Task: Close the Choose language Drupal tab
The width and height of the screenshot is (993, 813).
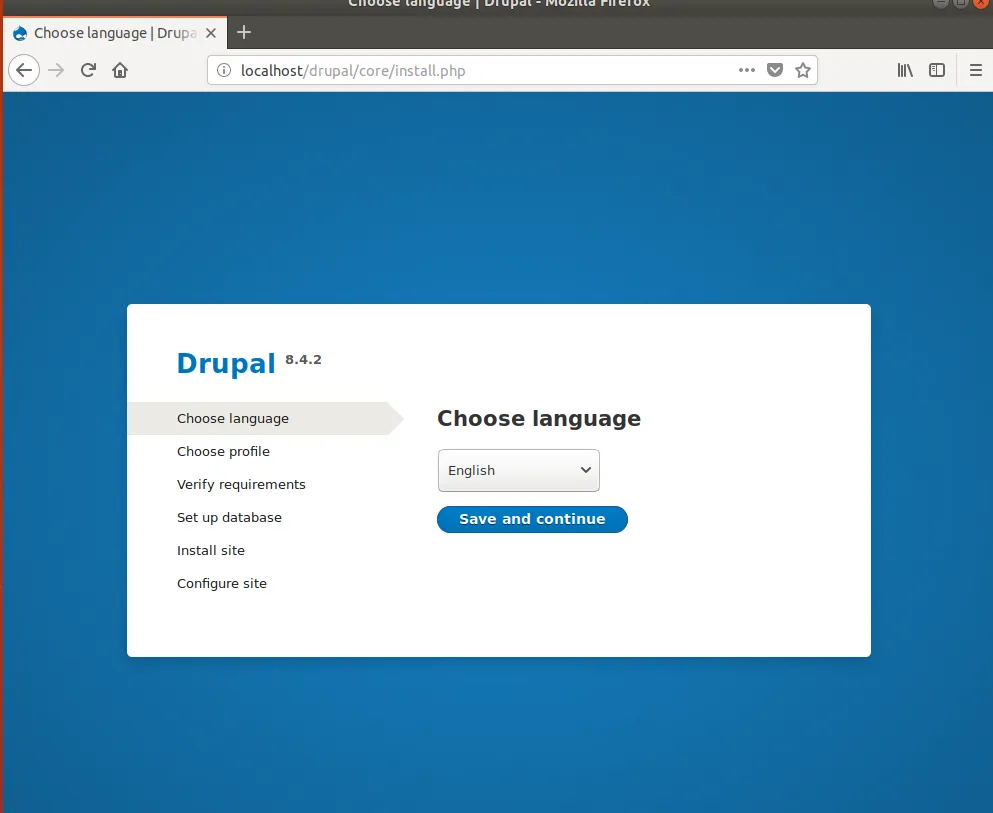Action: click(x=211, y=33)
